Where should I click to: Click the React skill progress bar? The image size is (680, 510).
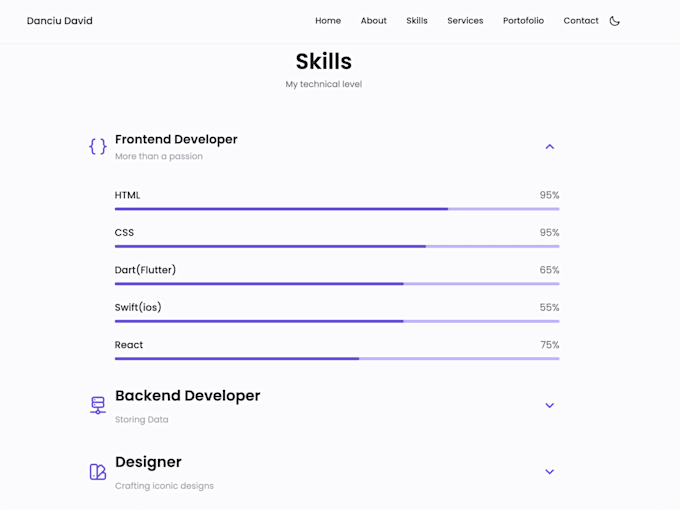coord(337,359)
